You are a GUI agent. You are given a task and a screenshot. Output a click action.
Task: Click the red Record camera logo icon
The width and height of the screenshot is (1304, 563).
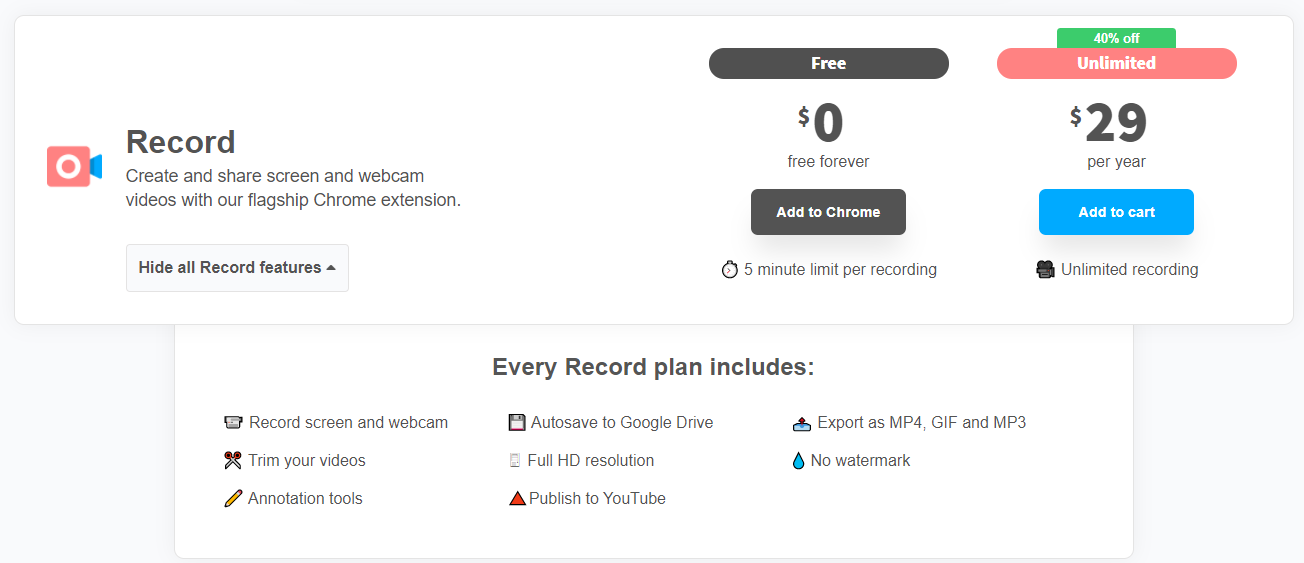click(x=74, y=165)
